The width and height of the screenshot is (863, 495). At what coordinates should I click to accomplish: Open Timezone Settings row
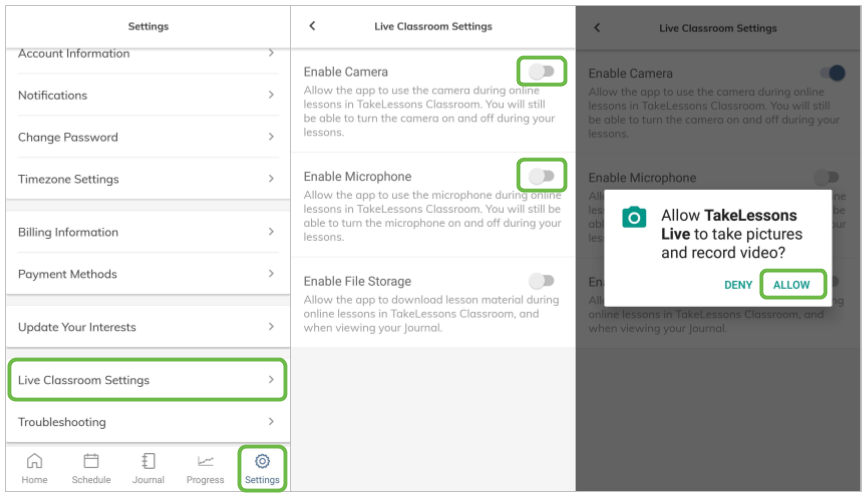148,178
